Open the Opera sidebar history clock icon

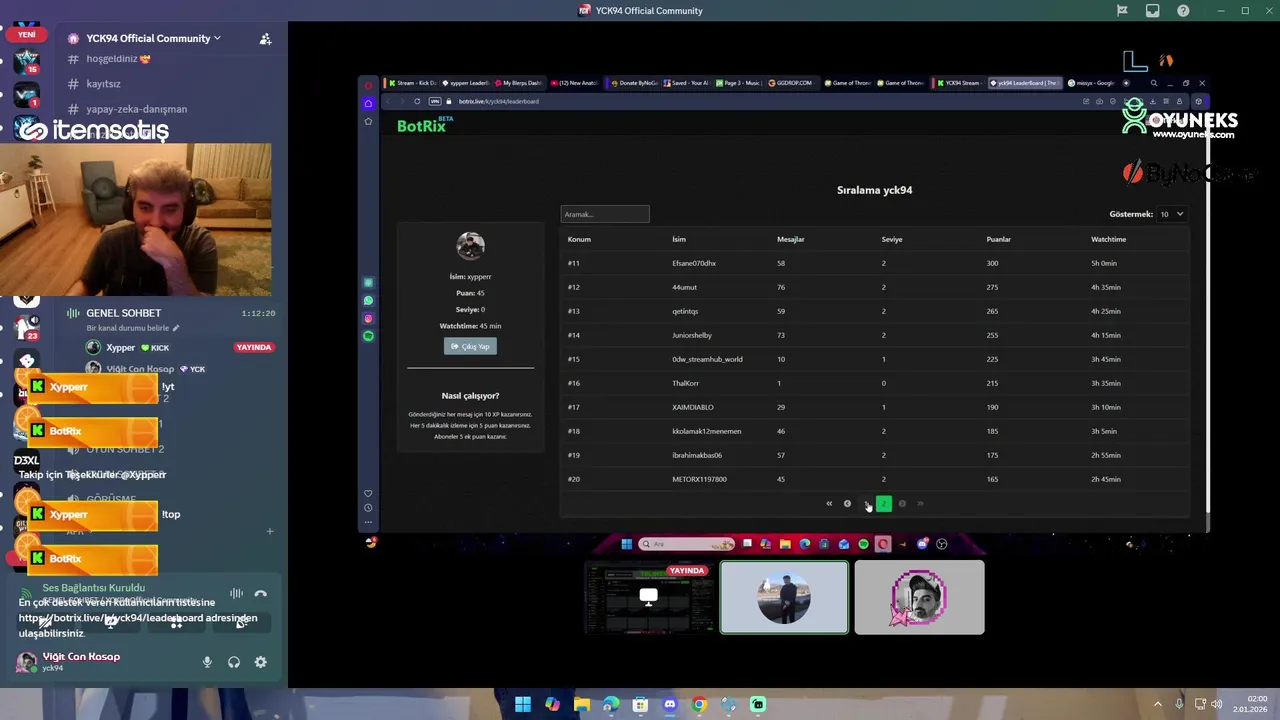(x=368, y=508)
